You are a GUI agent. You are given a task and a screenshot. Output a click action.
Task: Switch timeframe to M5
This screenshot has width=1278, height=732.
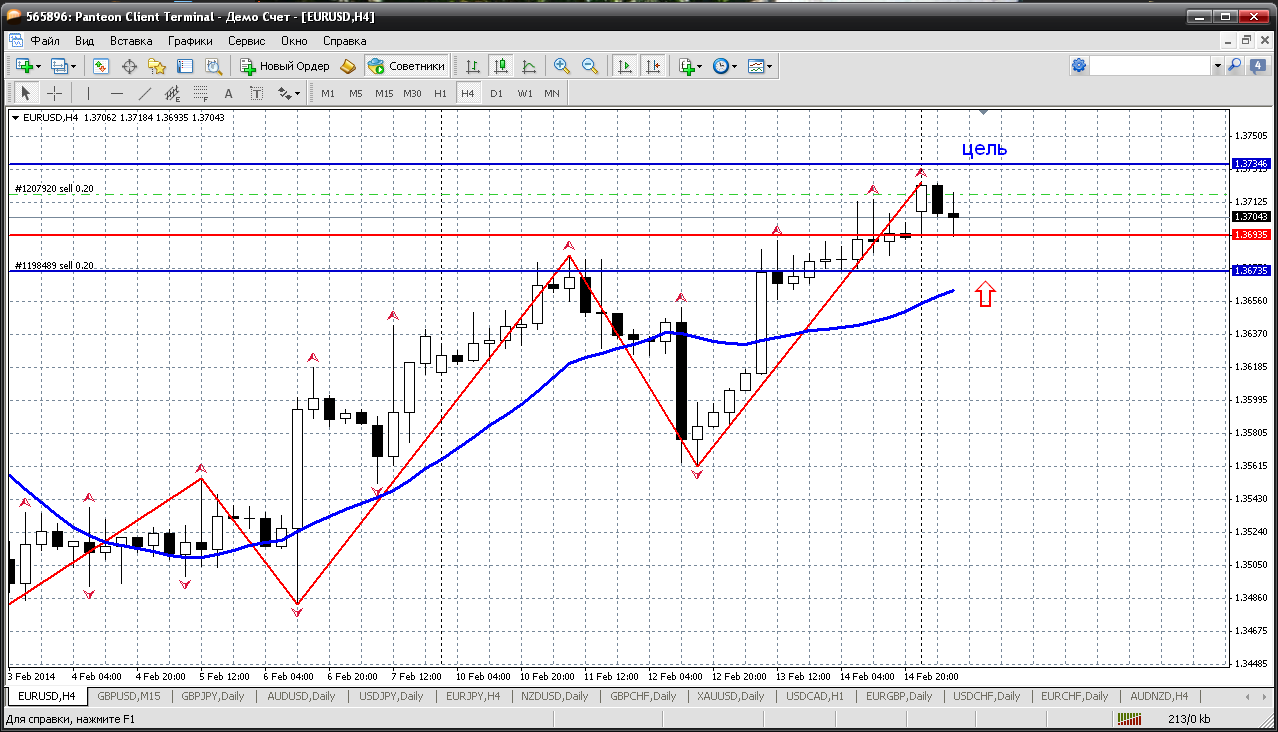click(x=356, y=93)
